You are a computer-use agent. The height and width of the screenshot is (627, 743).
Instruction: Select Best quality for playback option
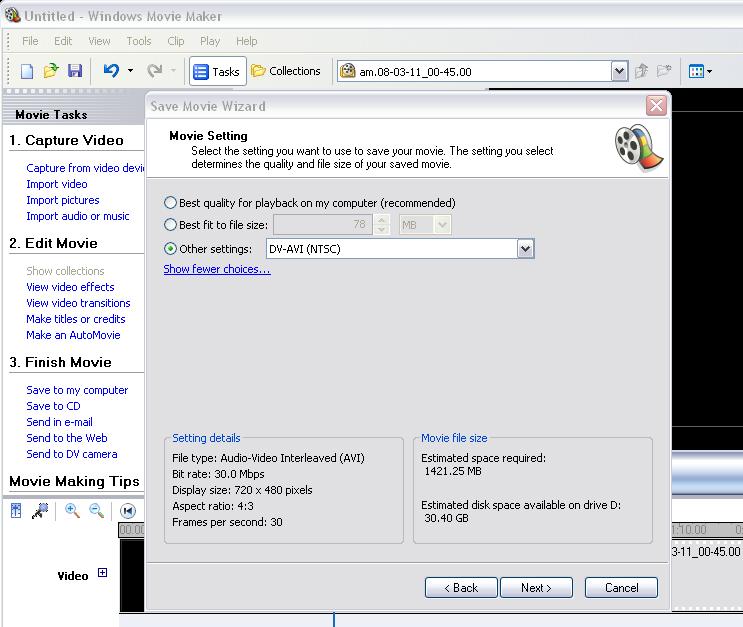coord(170,203)
